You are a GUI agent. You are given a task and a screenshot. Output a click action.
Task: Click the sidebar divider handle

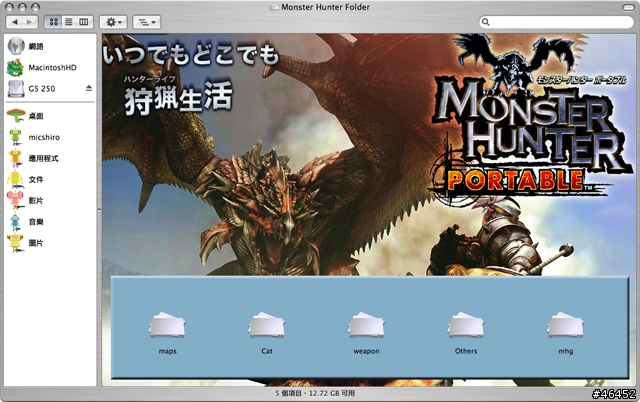pyautogui.click(x=99, y=210)
